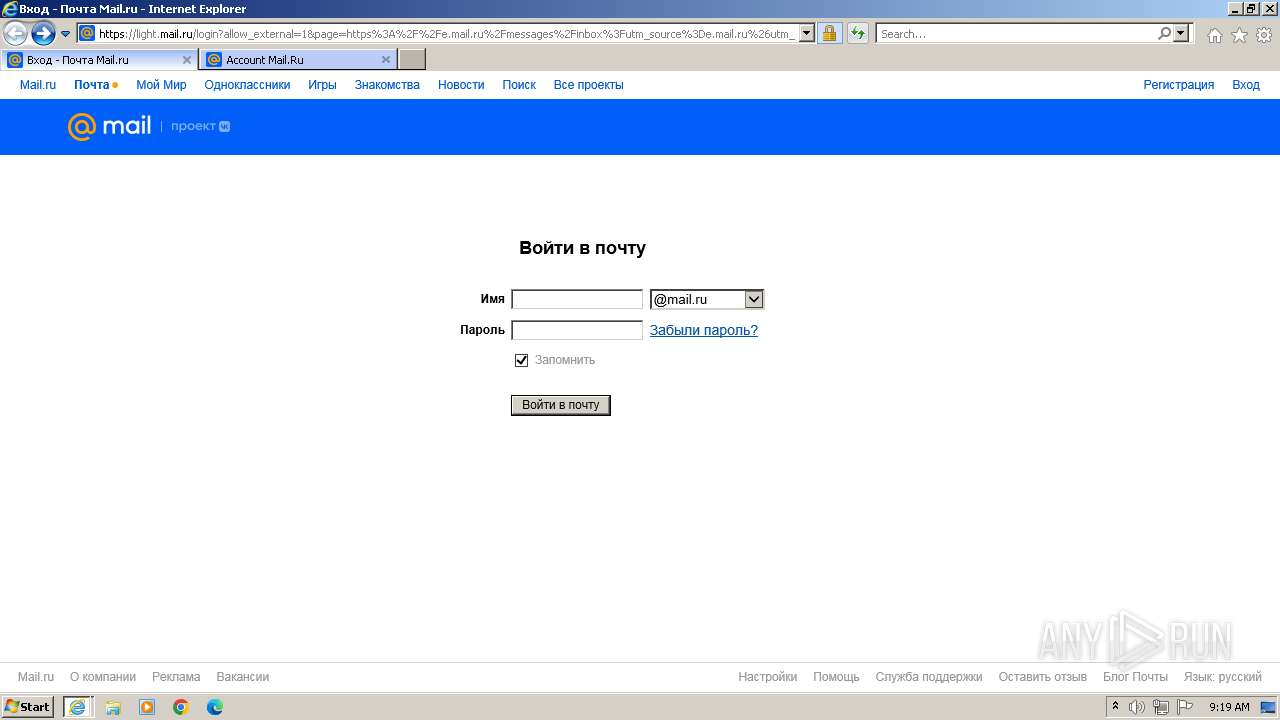Click the volume speaker tray icon
The height and width of the screenshot is (720, 1280).
pyautogui.click(x=1137, y=707)
